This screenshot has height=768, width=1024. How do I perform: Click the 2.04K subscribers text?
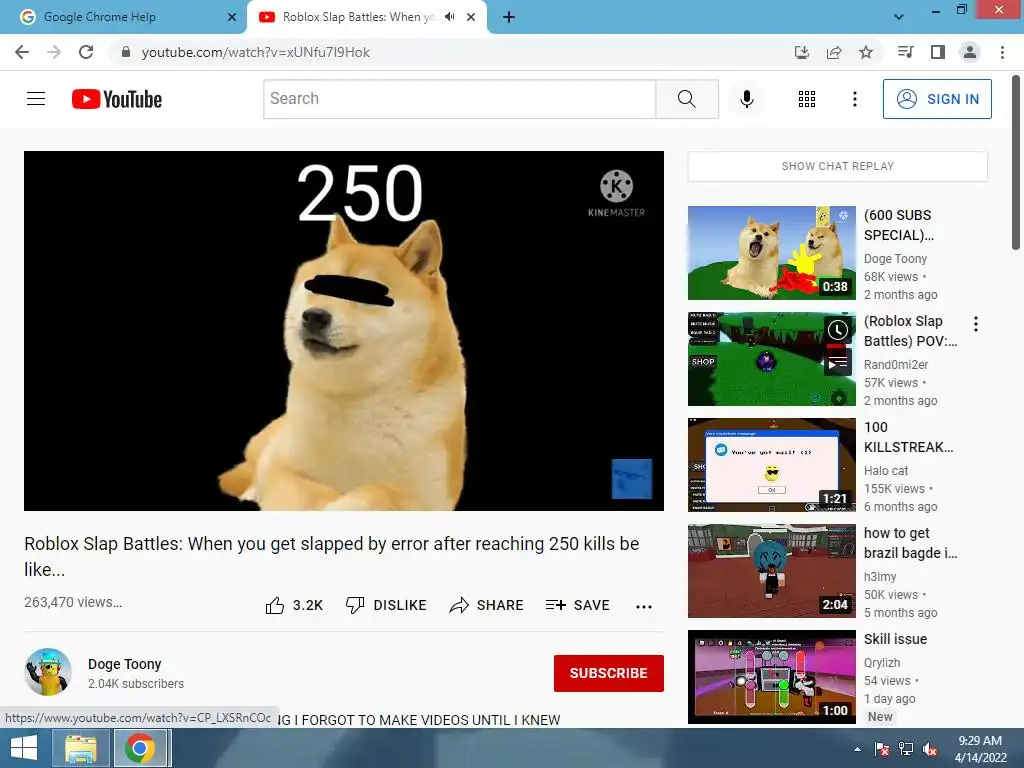pyautogui.click(x=136, y=684)
